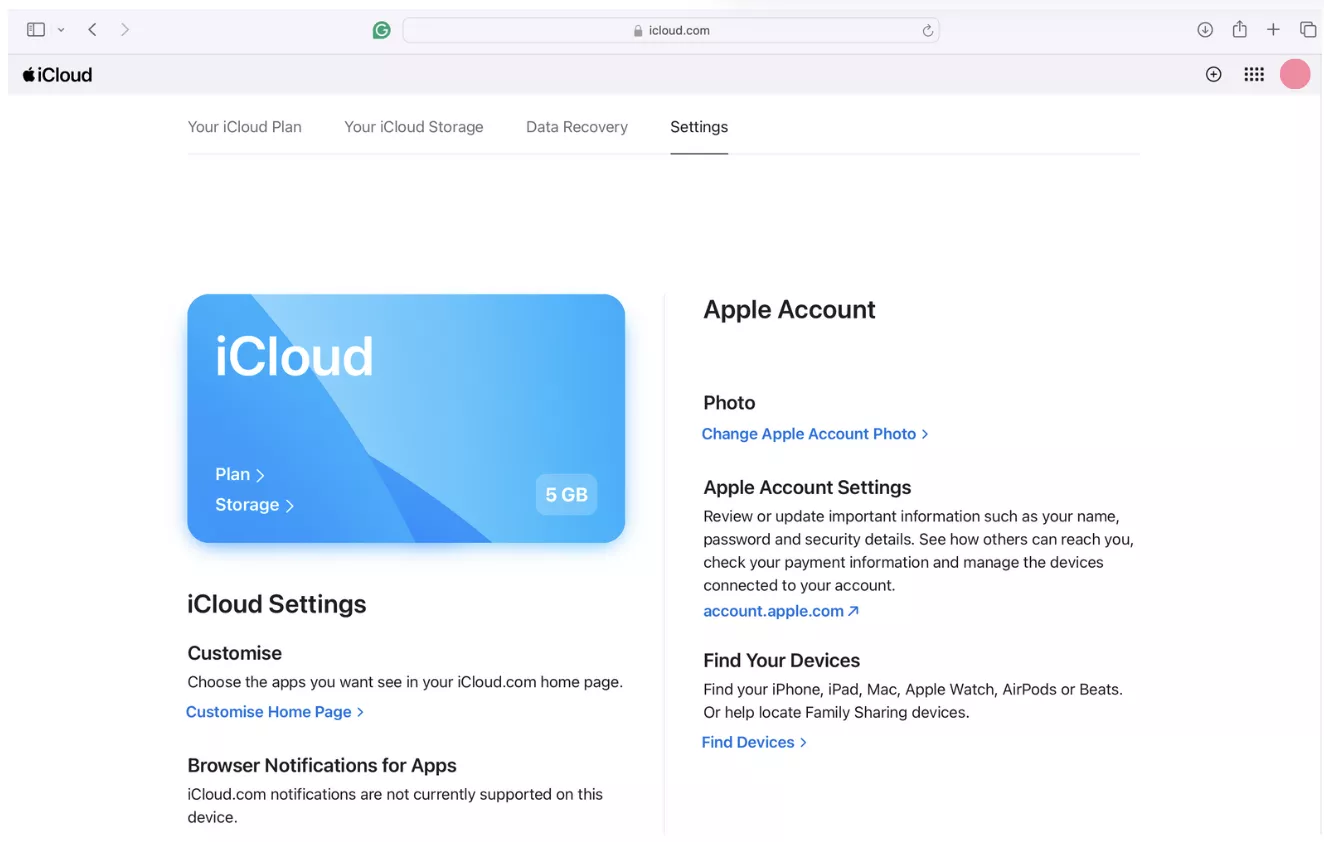Open the pink account avatar menu
1324x842 pixels.
(1295, 74)
